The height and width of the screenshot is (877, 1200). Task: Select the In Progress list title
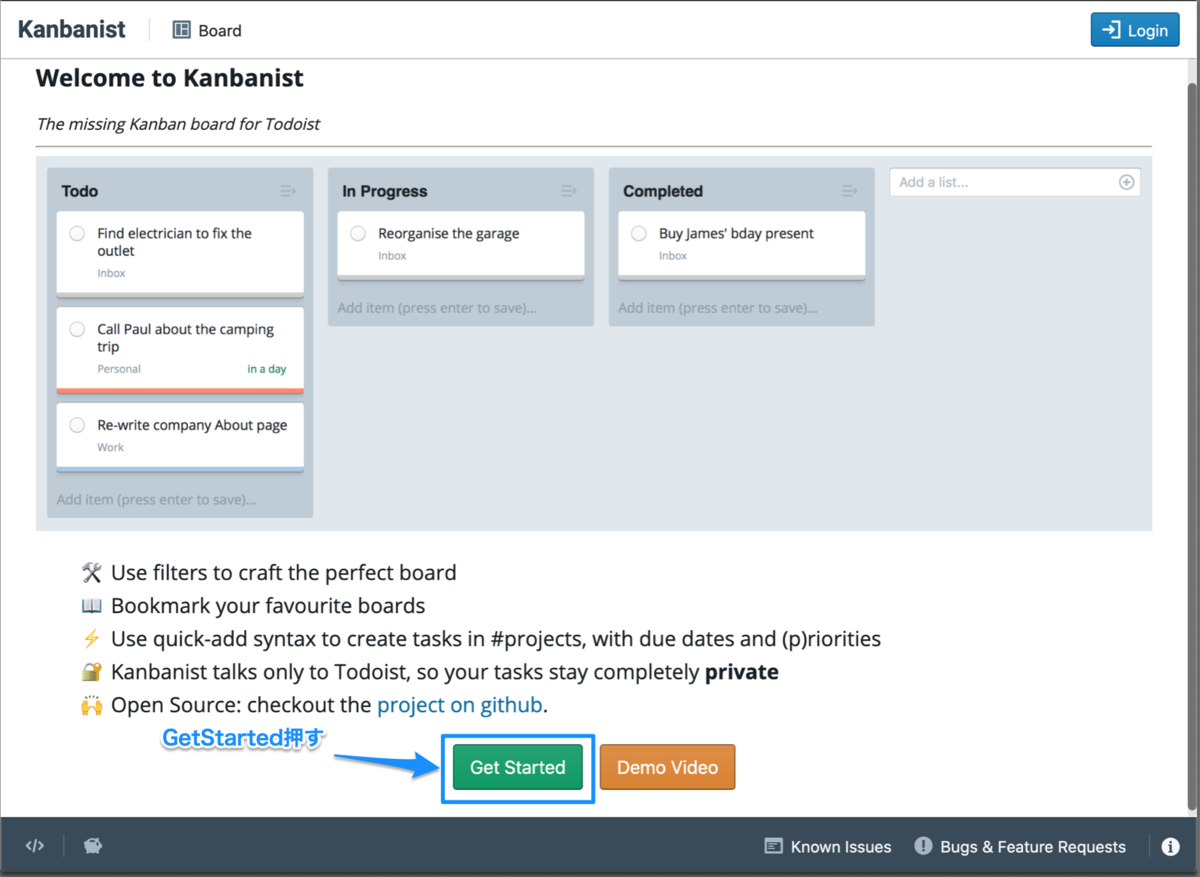pos(385,191)
